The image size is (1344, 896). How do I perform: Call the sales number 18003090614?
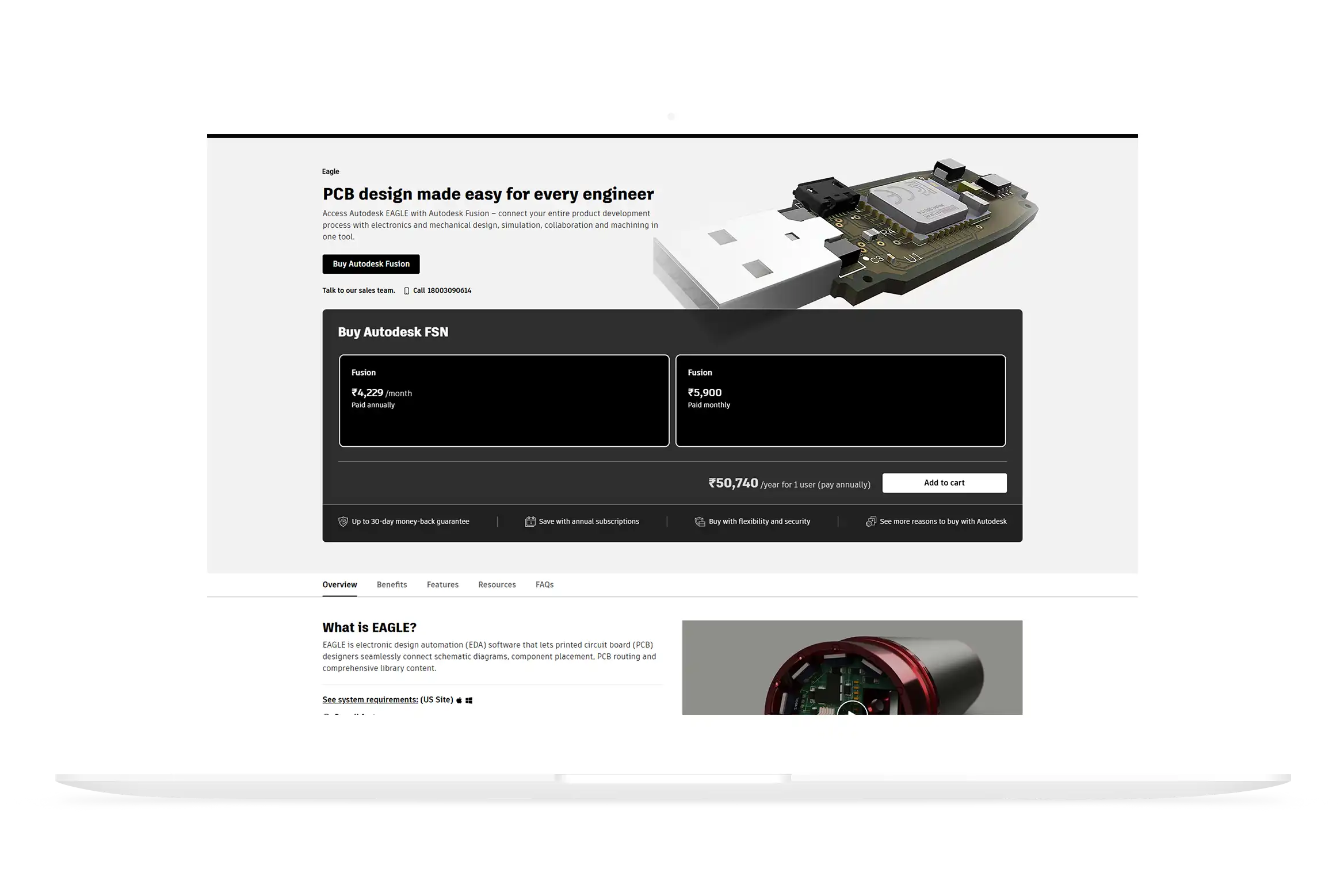(x=442, y=290)
